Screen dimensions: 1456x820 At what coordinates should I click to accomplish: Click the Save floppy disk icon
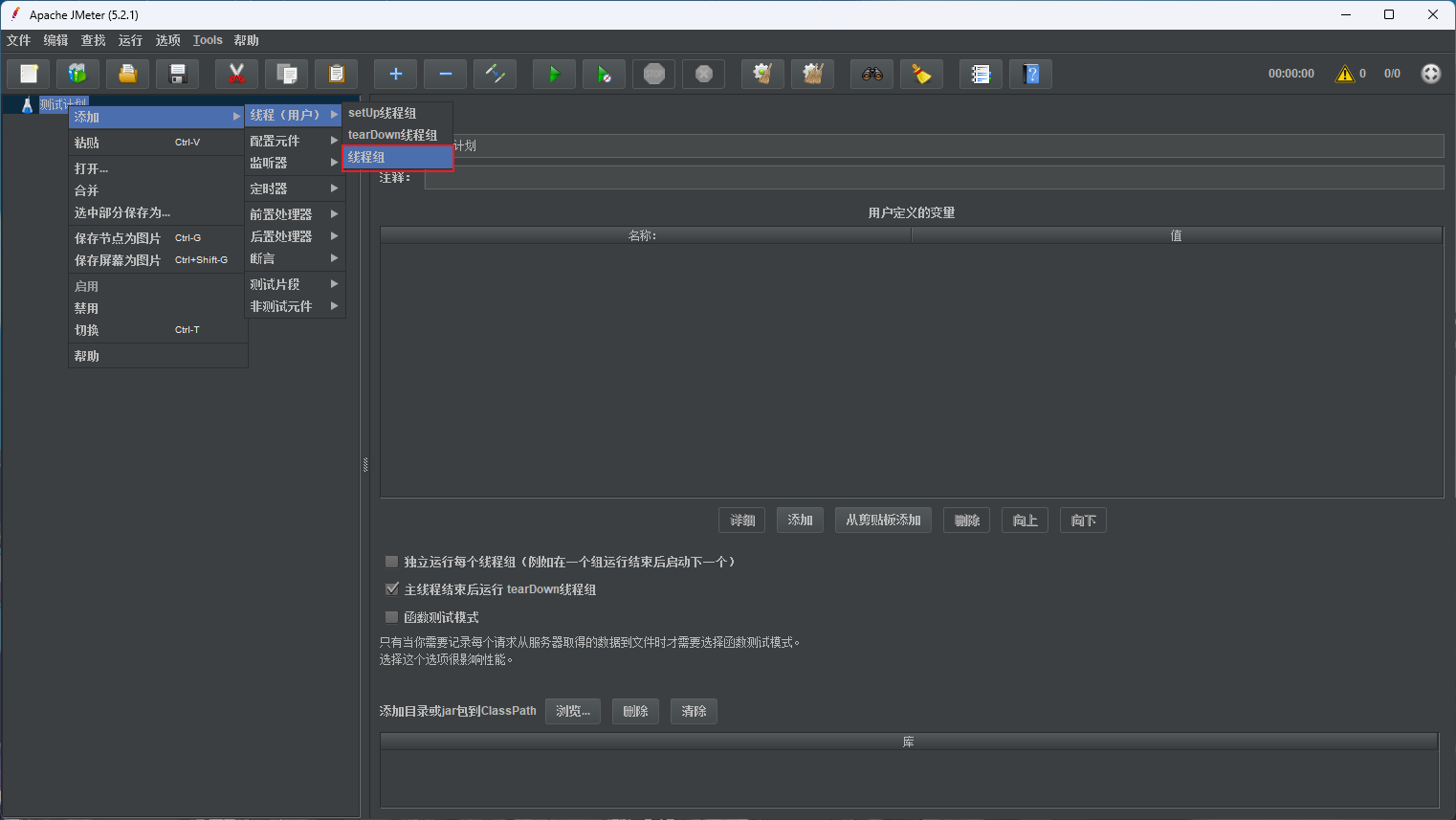coord(177,74)
